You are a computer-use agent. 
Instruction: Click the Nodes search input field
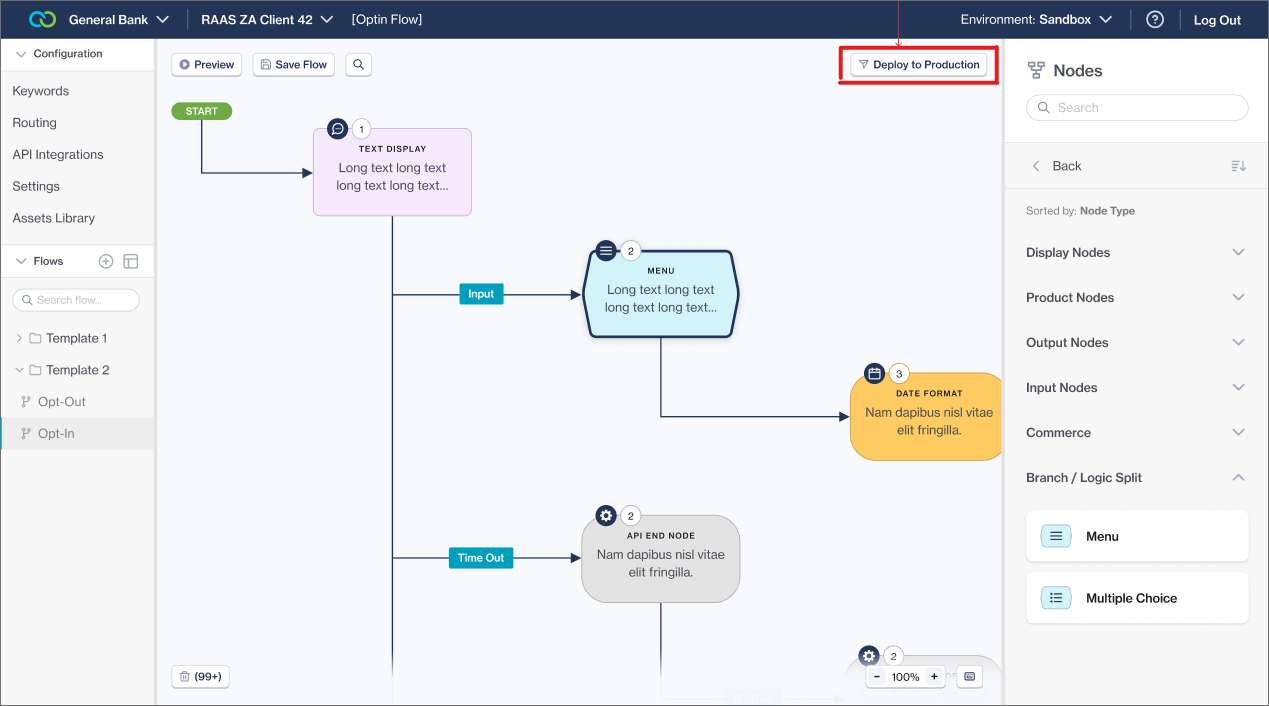tap(1137, 108)
